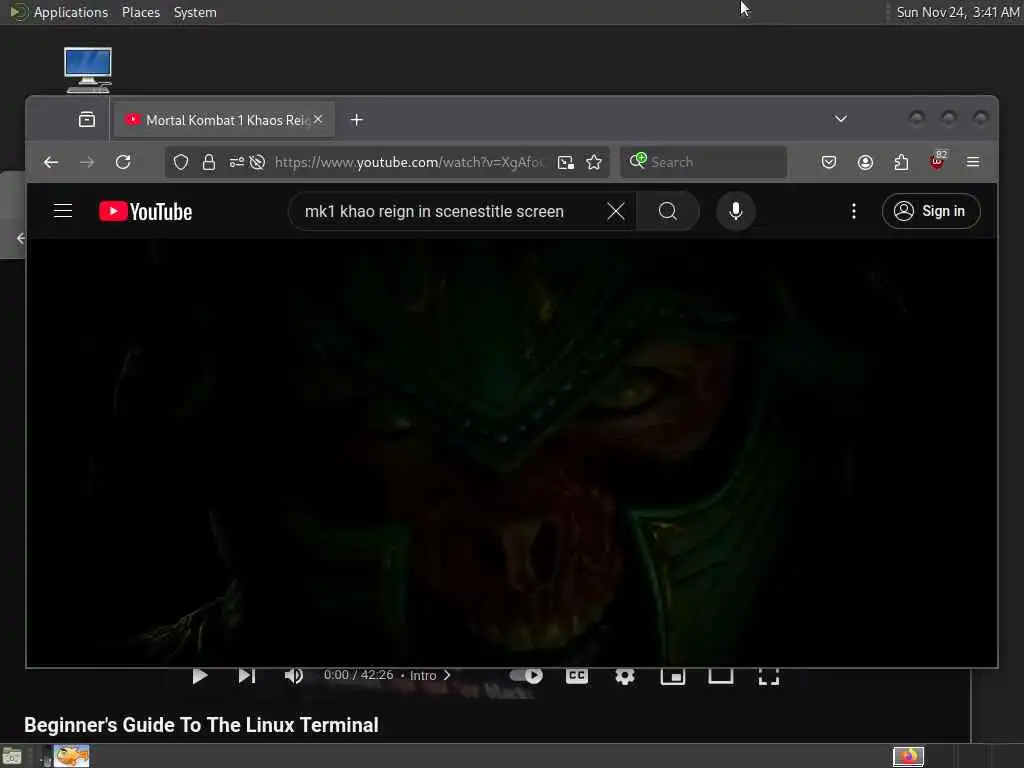Open the Applications menu
The height and width of the screenshot is (768, 1024).
click(x=71, y=12)
